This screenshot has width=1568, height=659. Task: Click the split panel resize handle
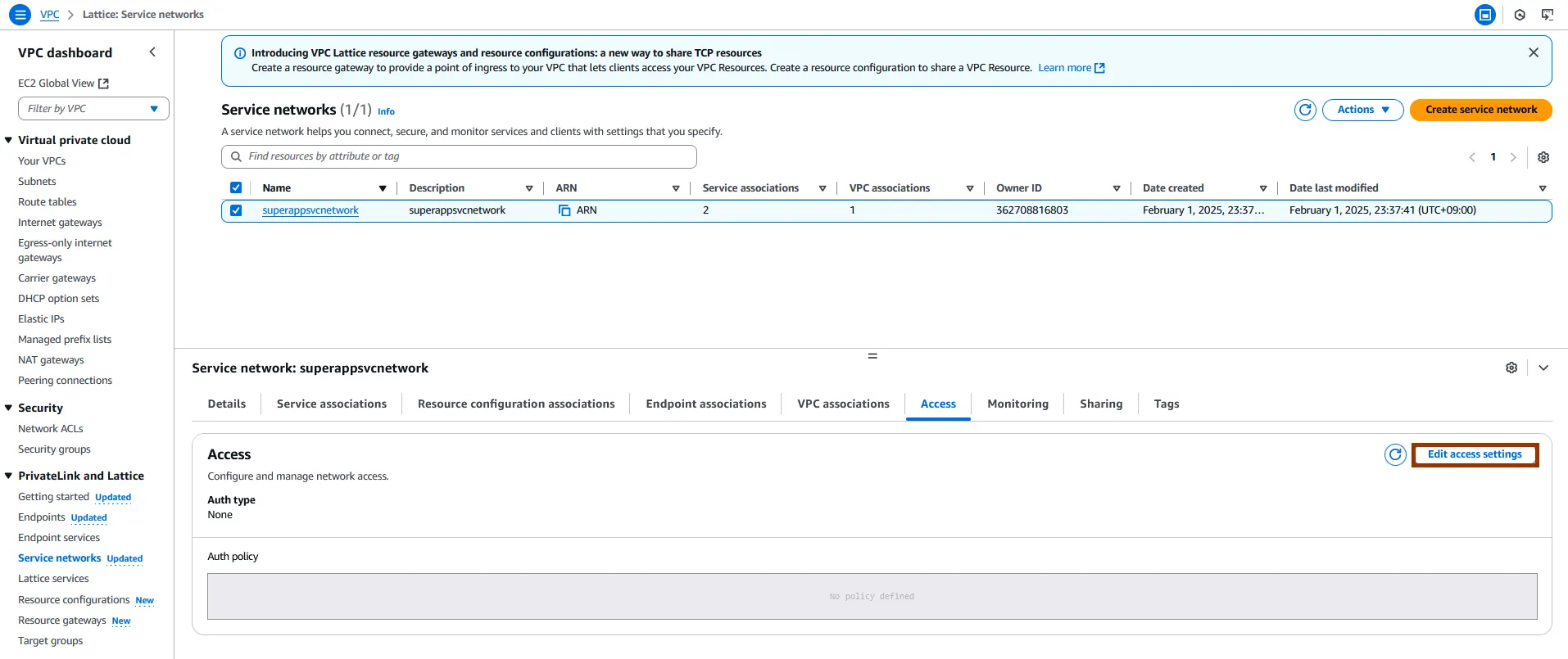pos(872,356)
